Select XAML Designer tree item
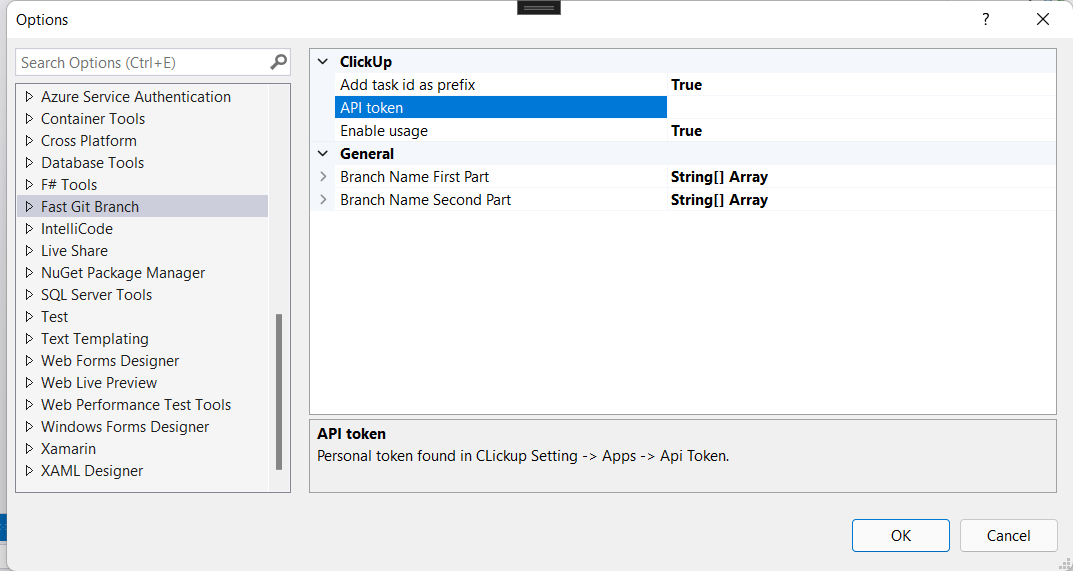This screenshot has height=571, width=1073. coord(92,470)
